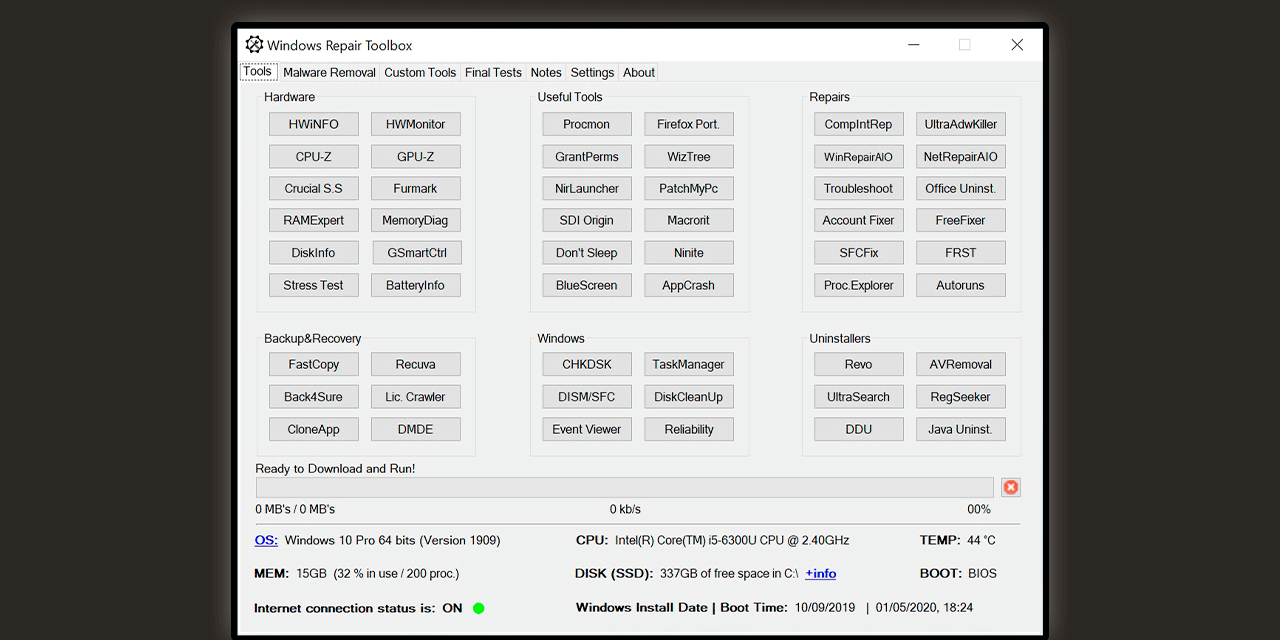Start FastCopy from Backup&Recovery

[x=314, y=364]
